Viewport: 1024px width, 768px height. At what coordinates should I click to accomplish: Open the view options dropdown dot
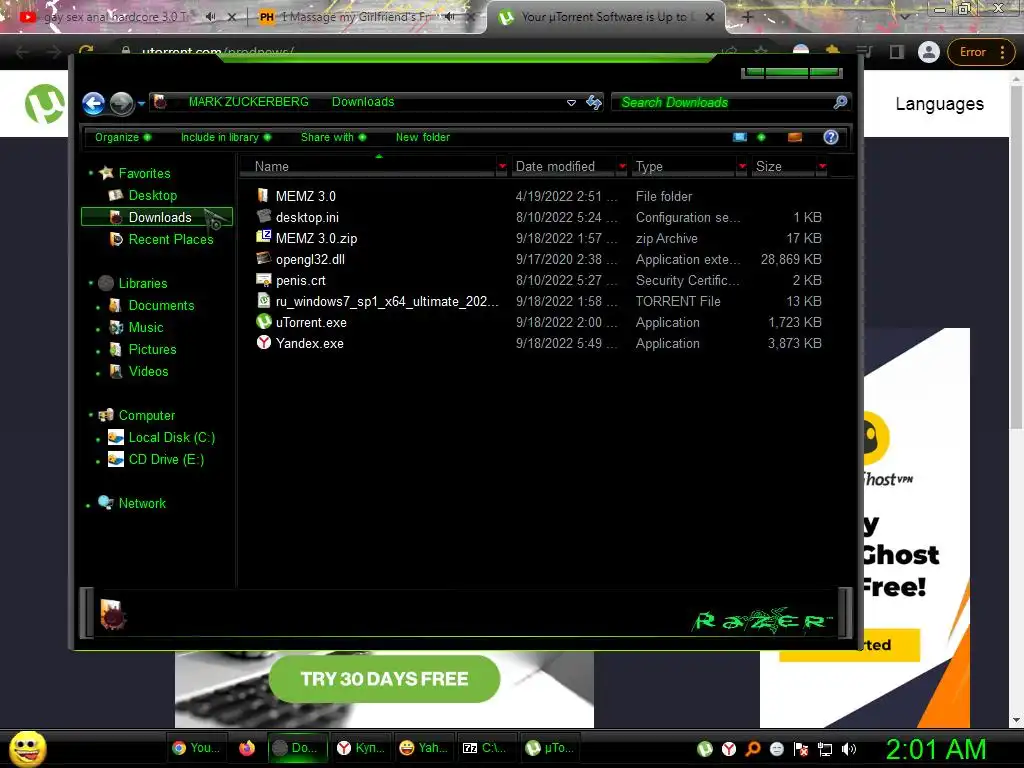(761, 137)
